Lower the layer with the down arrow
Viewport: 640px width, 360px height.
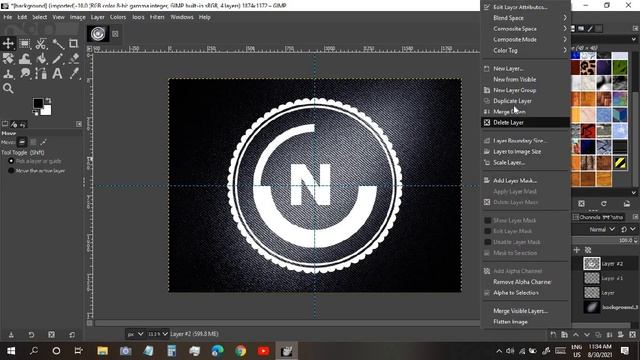(587, 335)
